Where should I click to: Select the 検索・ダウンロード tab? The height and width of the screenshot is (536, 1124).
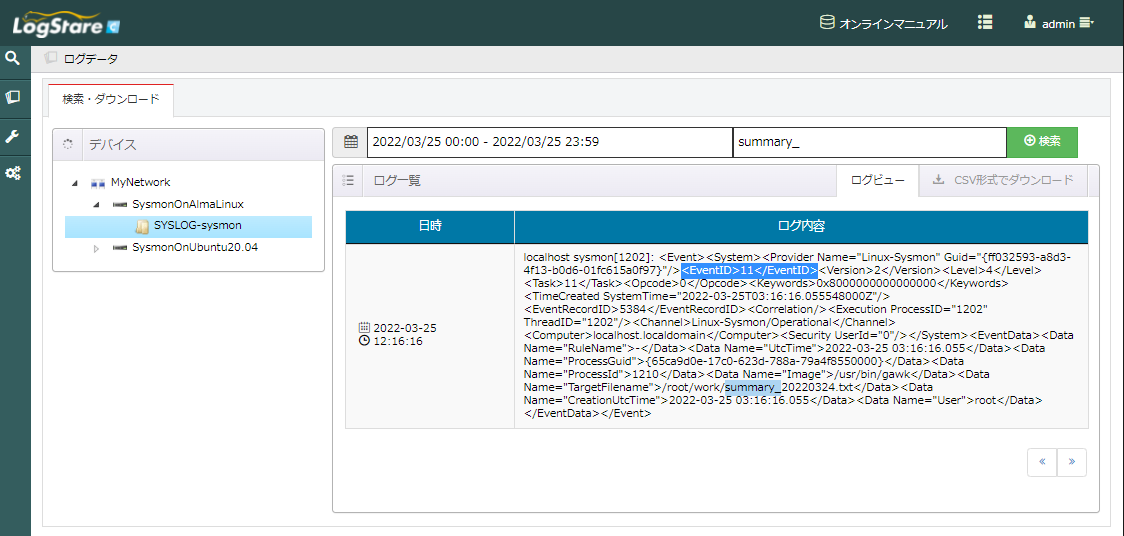tap(111, 100)
